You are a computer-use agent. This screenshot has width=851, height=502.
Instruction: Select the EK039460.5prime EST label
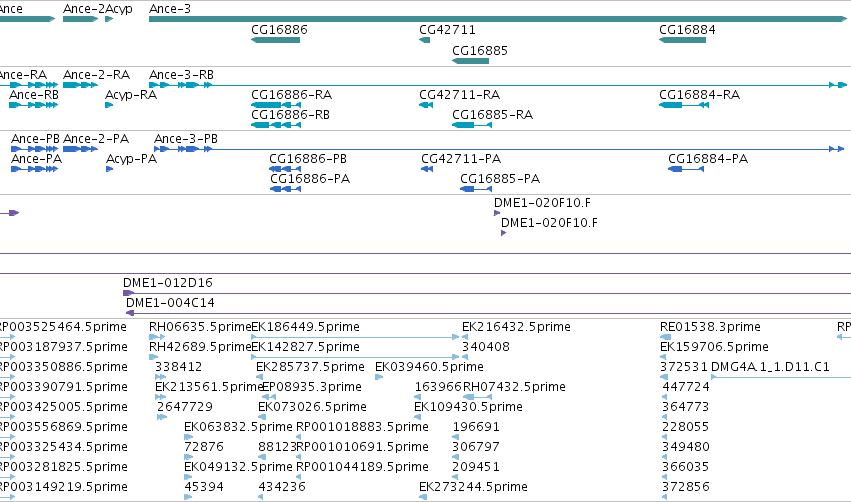pos(429,367)
